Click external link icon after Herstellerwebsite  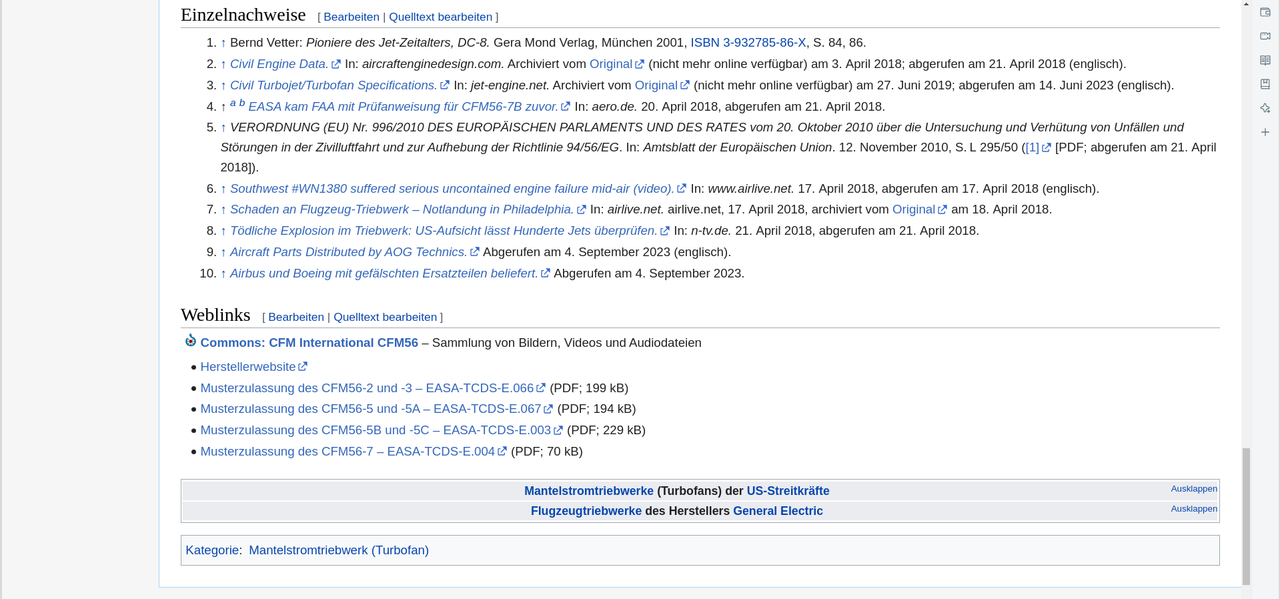pos(303,367)
